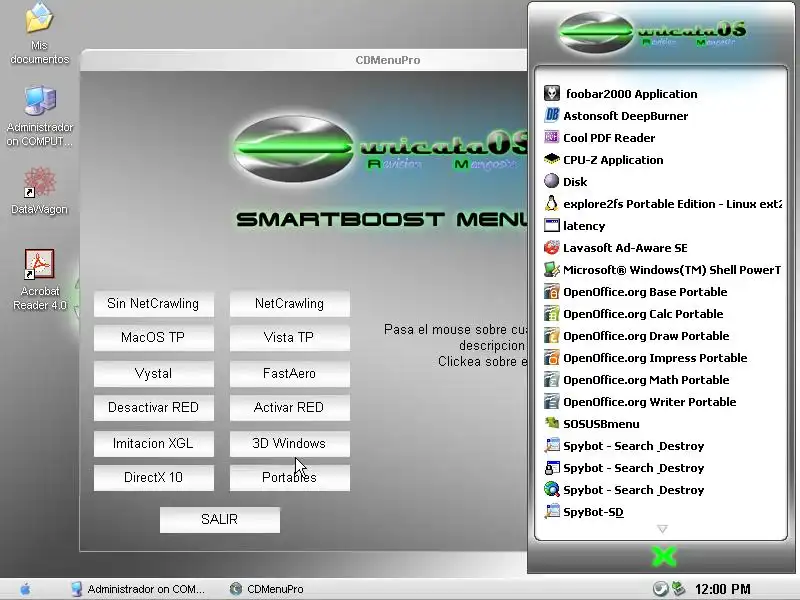
Task: Open Microsoft Windows Shell PowerToy icon
Action: coord(552,269)
